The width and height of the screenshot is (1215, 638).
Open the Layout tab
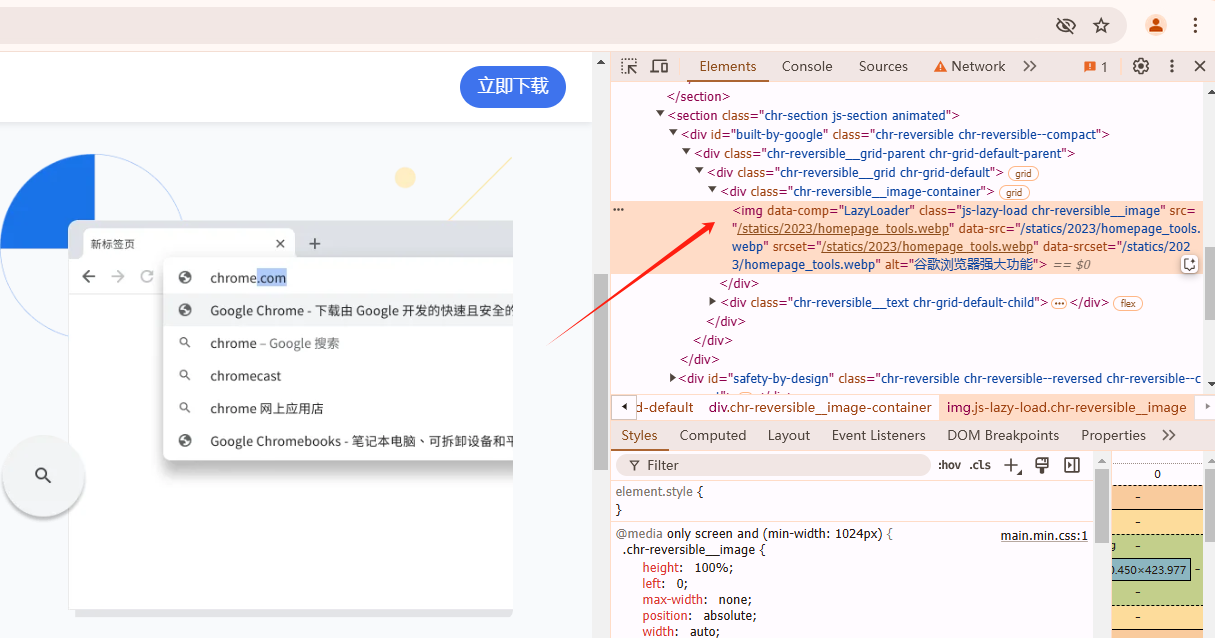[789, 435]
